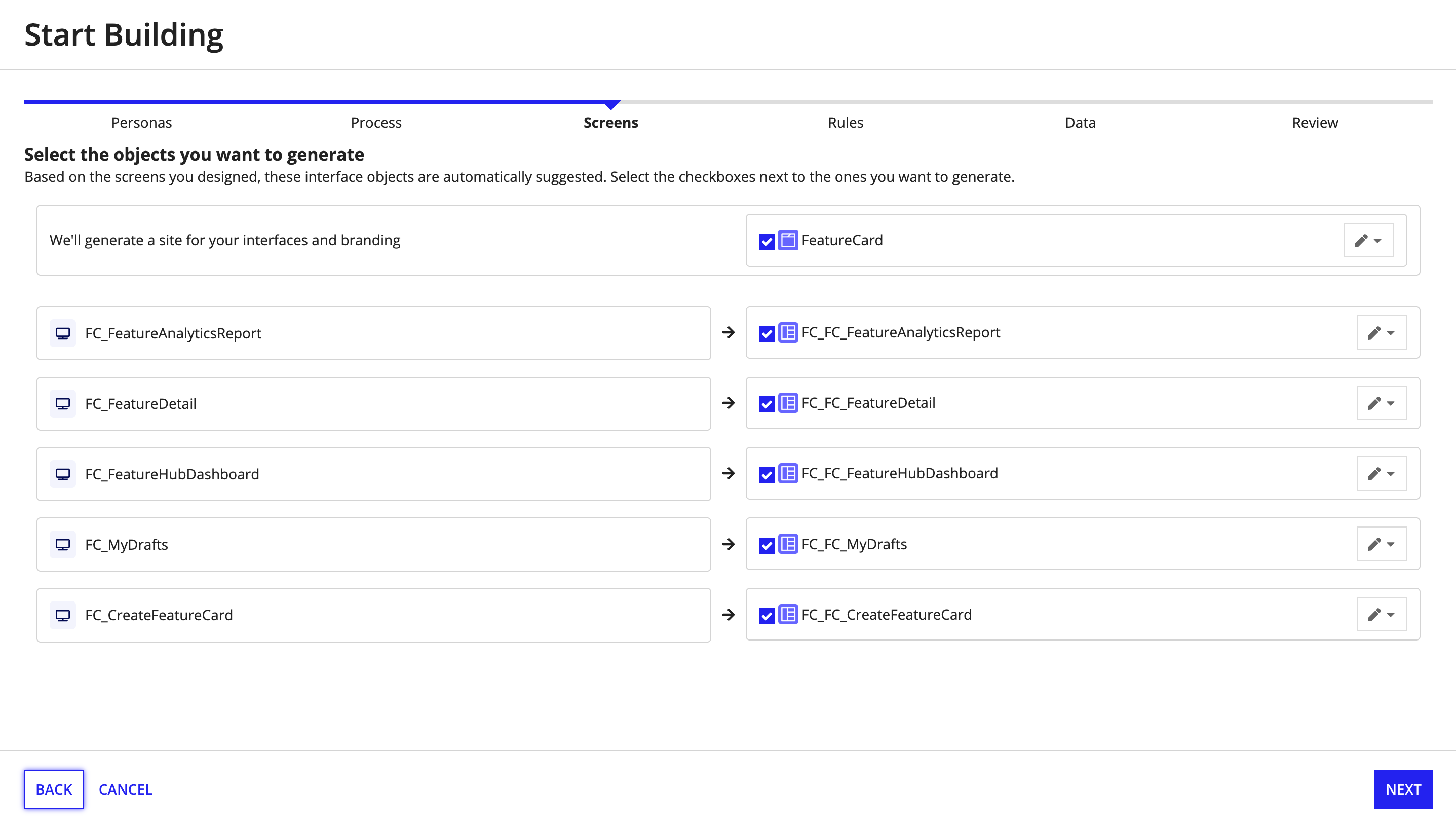Click the FC_FC_CreateFeatureCard interface name
The image size is (1456, 828).
tap(887, 615)
